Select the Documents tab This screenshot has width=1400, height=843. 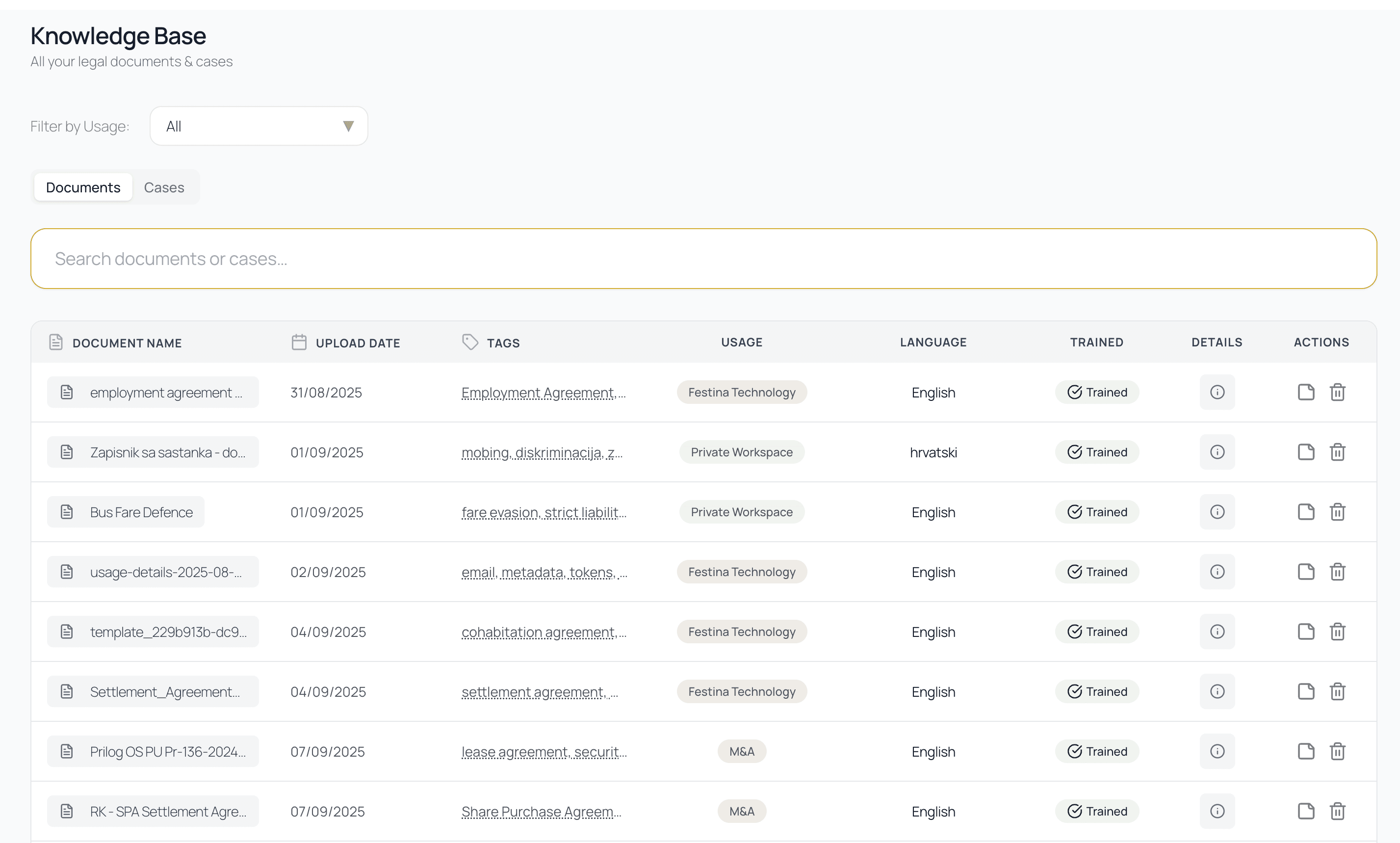point(83,187)
